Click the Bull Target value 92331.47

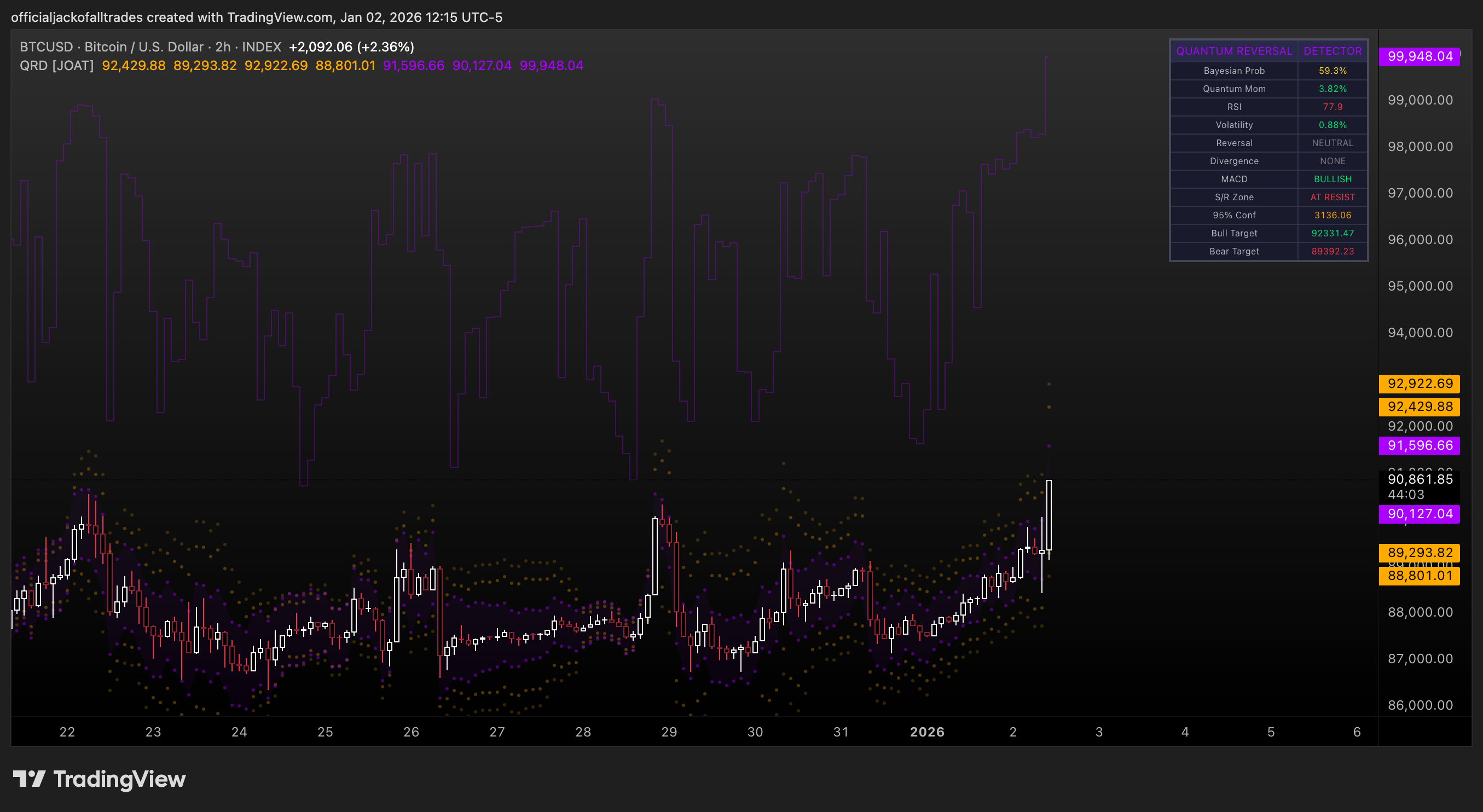pyautogui.click(x=1332, y=233)
